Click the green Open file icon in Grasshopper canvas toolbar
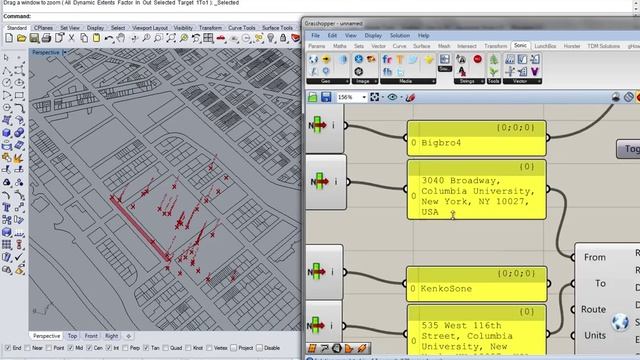Image resolution: width=640 pixels, height=360 pixels. click(313, 97)
